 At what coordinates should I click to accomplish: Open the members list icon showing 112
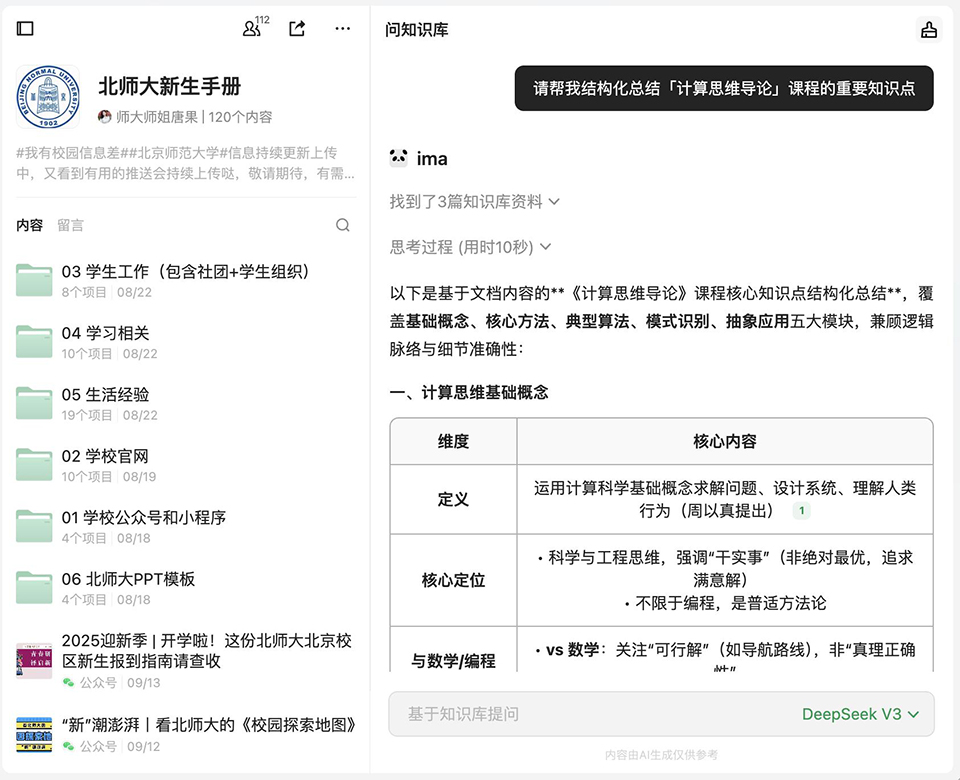pyautogui.click(x=252, y=29)
